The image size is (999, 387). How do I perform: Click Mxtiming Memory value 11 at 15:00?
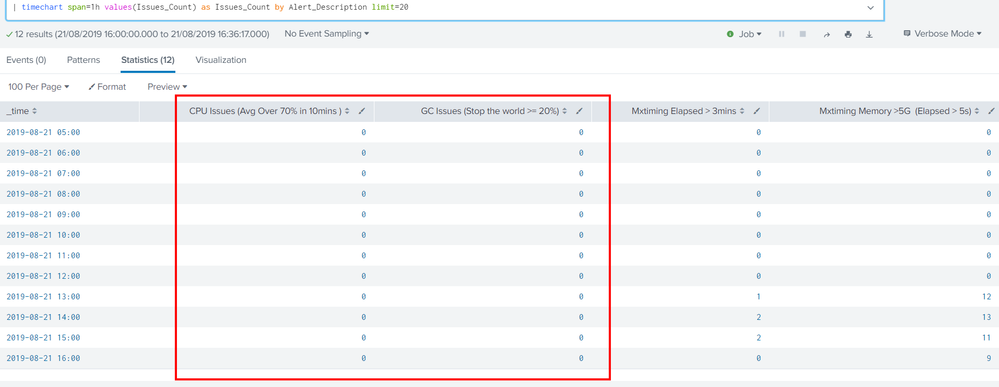click(987, 338)
